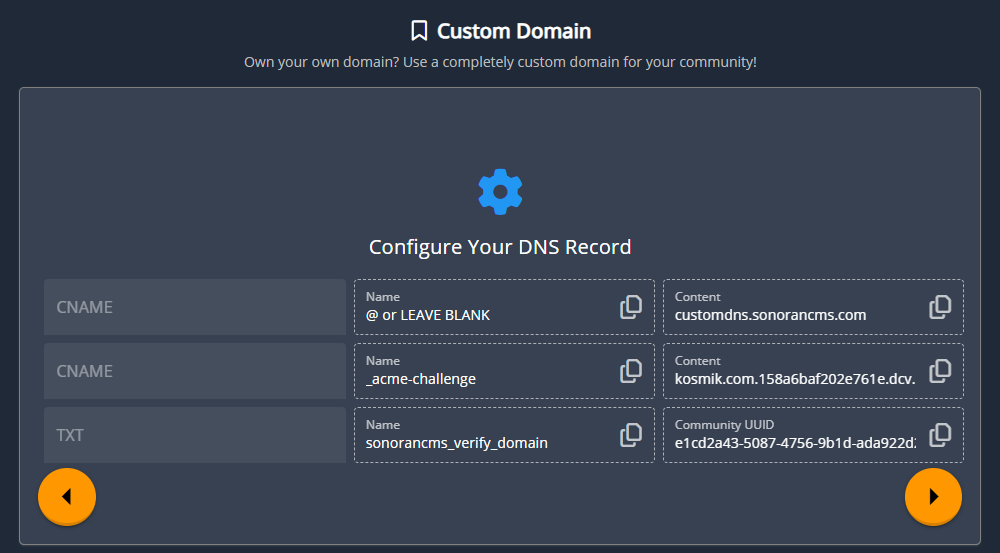1000x553 pixels.
Task: Select the TXT record type field
Action: coord(195,435)
